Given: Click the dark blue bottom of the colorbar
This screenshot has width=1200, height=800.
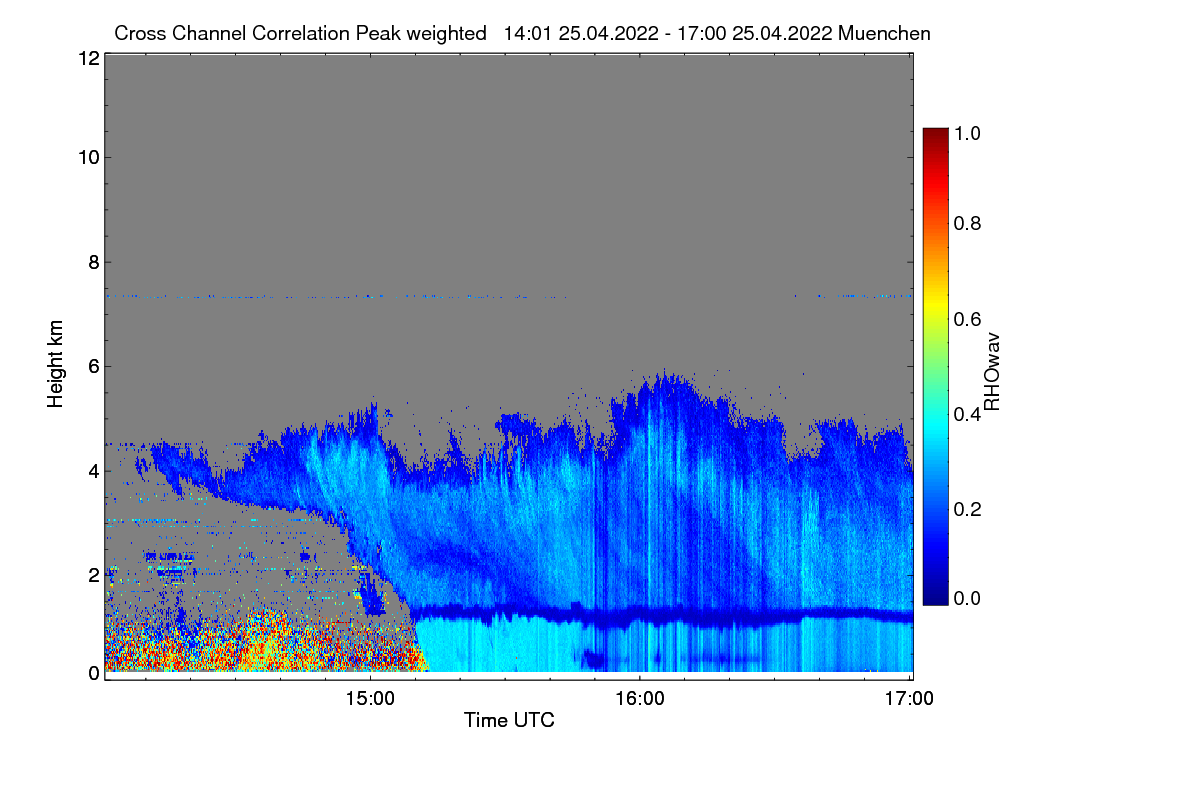Looking at the screenshot, I should click(x=935, y=596).
